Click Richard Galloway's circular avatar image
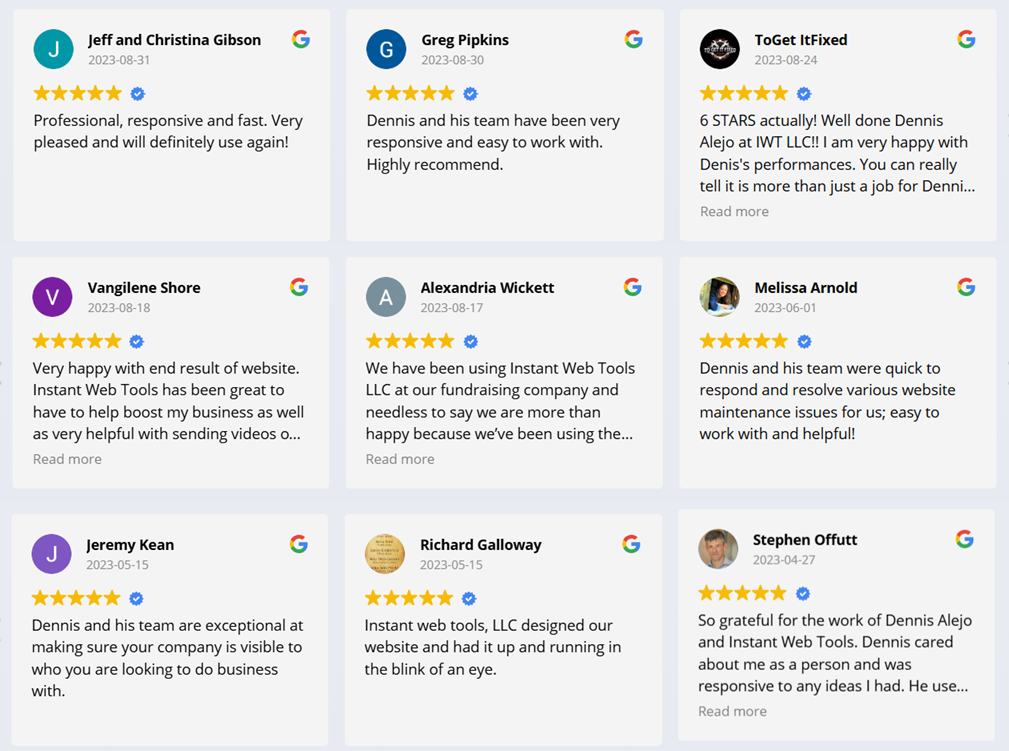This screenshot has height=751, width=1009. pyautogui.click(x=385, y=553)
